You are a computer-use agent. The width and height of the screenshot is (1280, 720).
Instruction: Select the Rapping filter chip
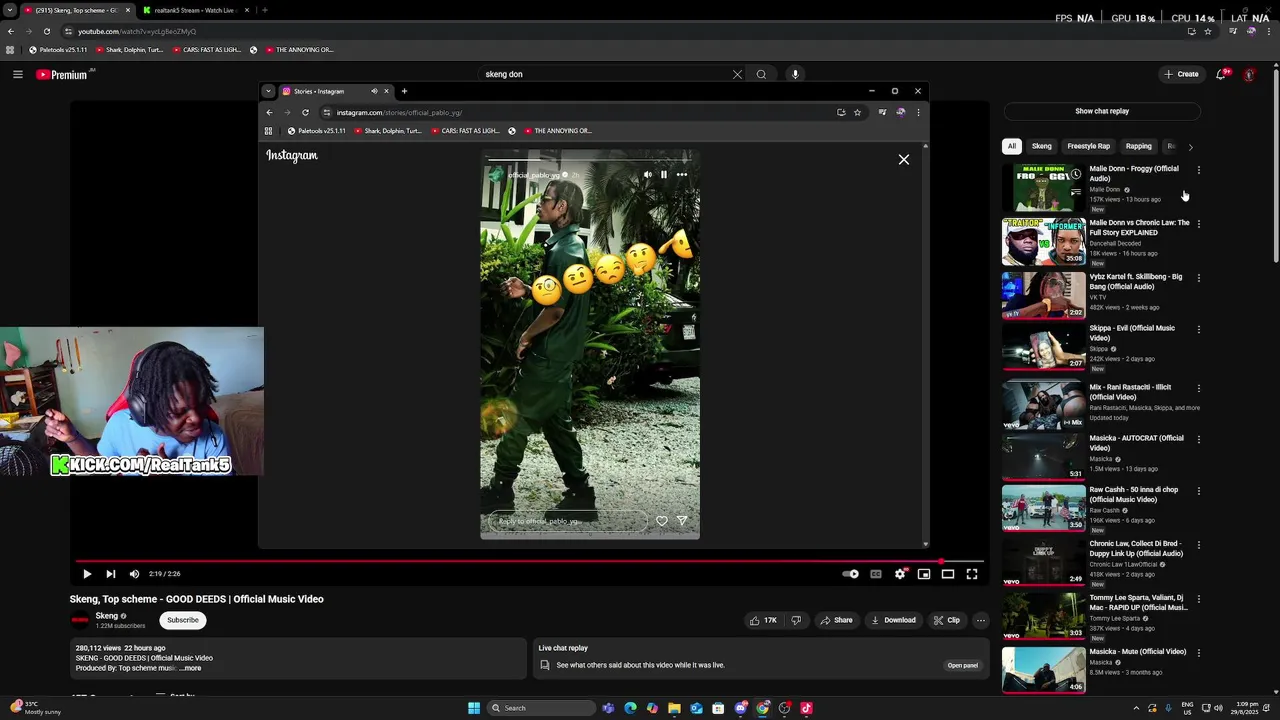pyautogui.click(x=1139, y=146)
